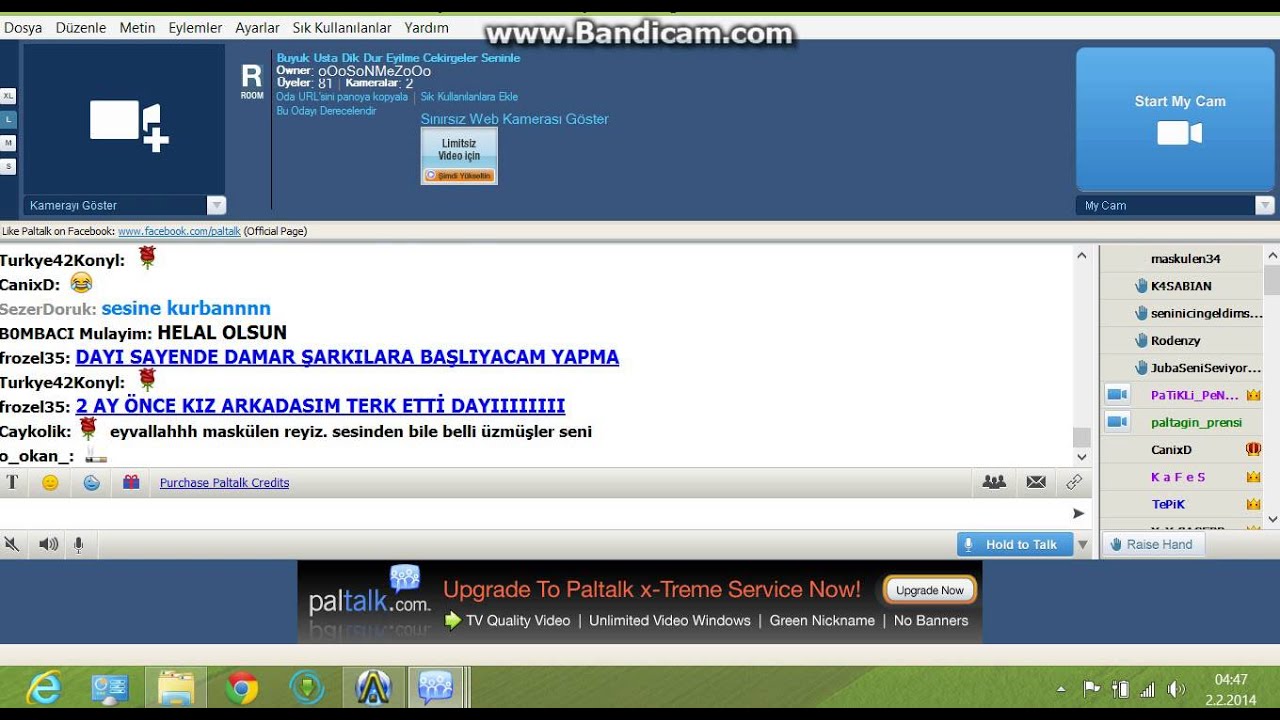
Task: Open the Dosya menu
Action: [23, 28]
